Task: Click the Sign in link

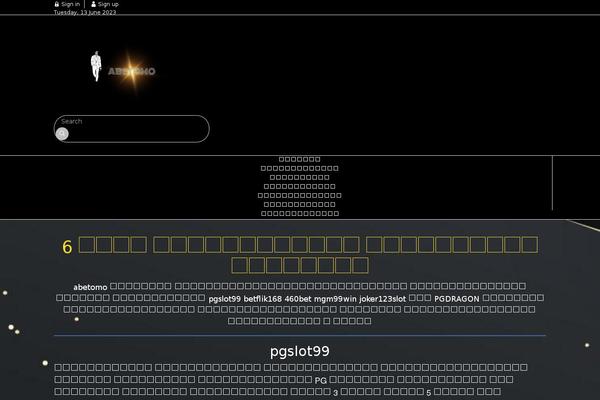Action: click(x=67, y=4)
